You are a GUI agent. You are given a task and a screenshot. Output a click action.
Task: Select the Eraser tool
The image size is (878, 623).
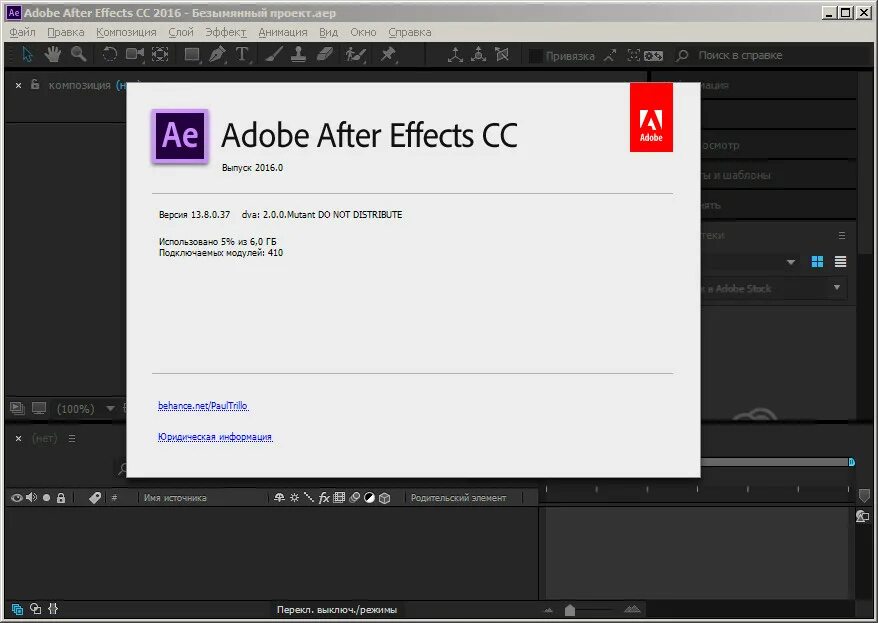coord(325,54)
